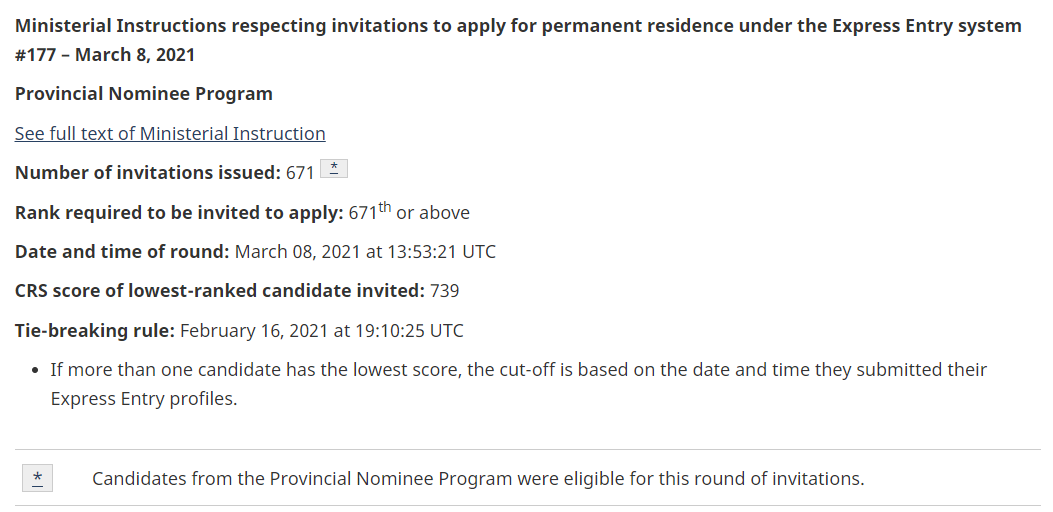Click the asterisk marker in the bottom footnote
The width and height of the screenshot is (1053, 512).
point(37,478)
